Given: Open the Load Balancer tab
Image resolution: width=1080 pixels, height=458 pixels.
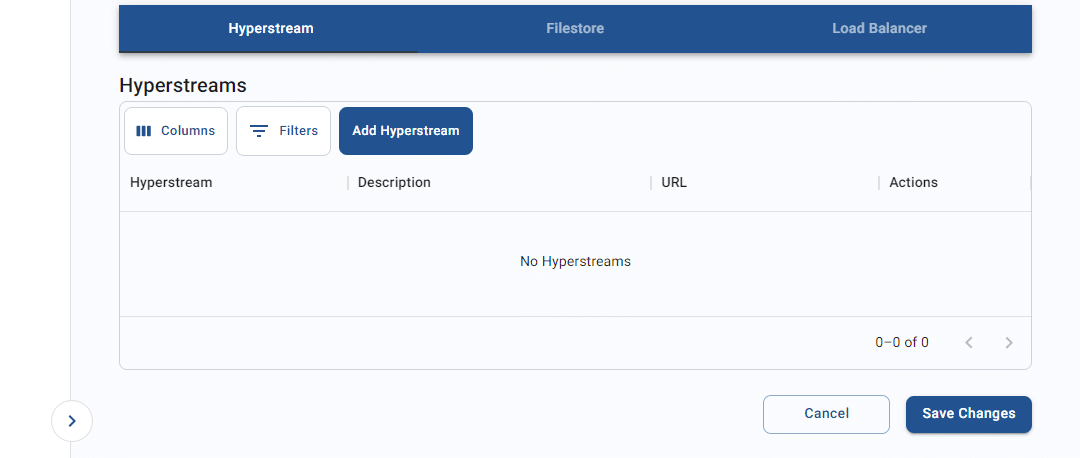Looking at the screenshot, I should (x=880, y=28).
